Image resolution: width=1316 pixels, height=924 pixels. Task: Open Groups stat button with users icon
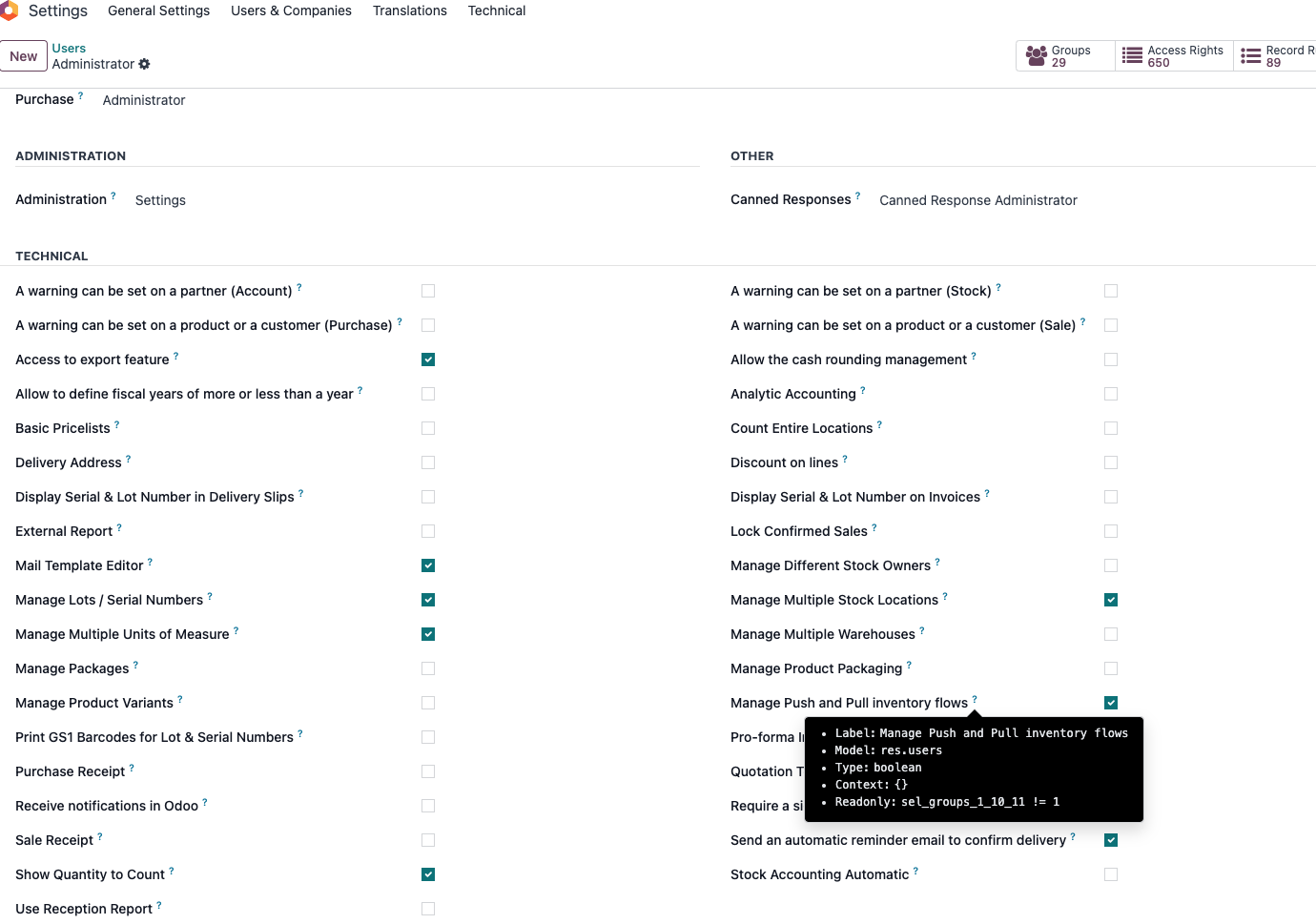click(1065, 56)
